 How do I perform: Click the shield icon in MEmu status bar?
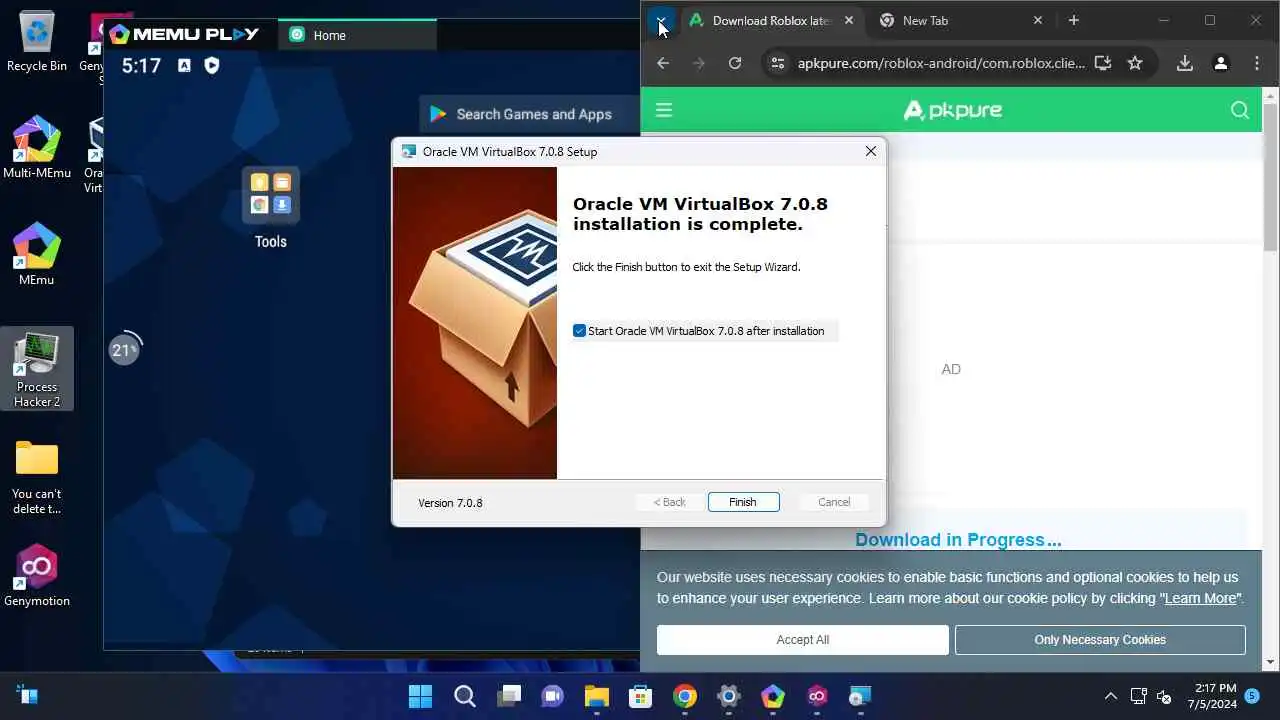pyautogui.click(x=212, y=65)
